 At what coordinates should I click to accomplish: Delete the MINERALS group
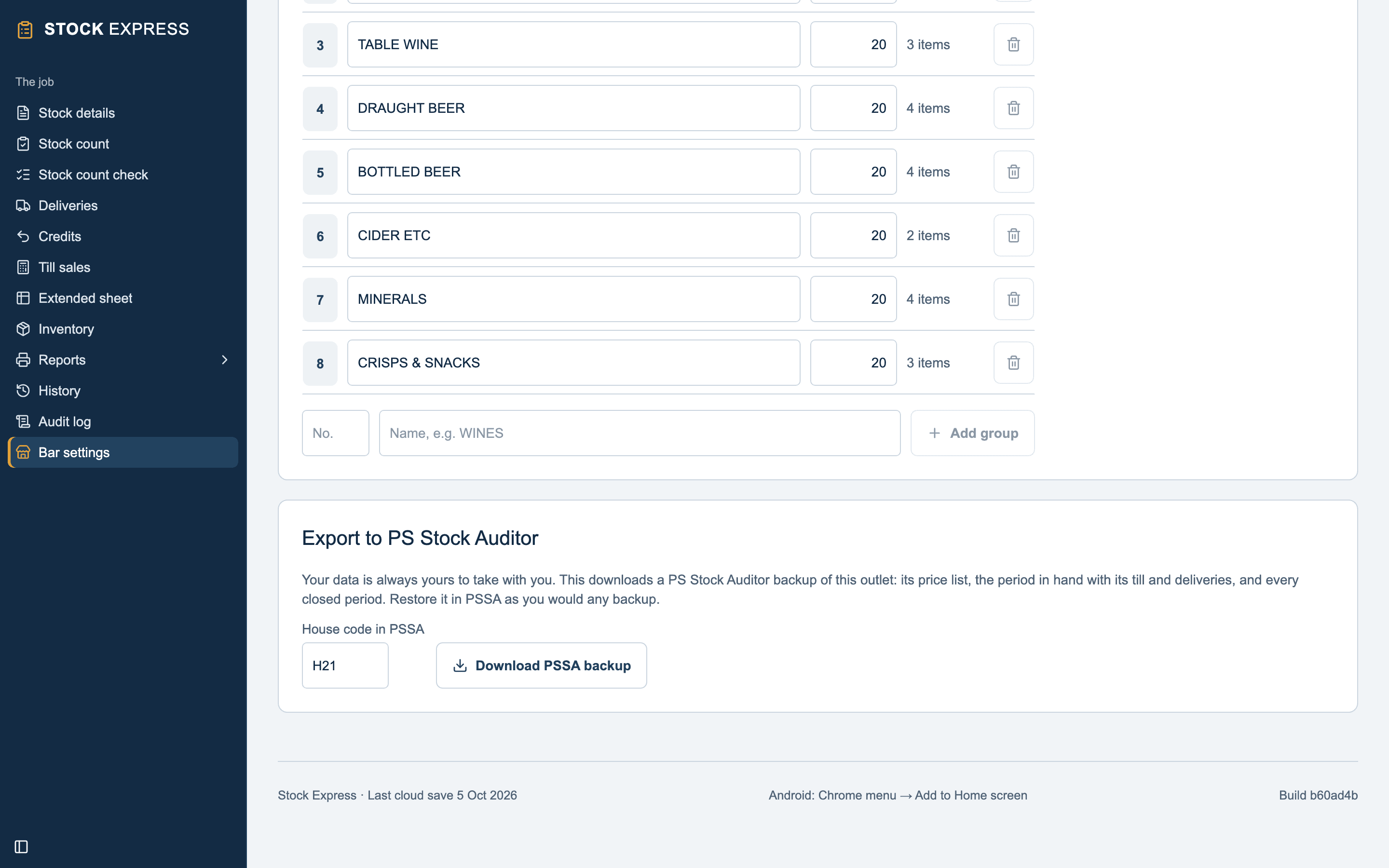pos(1014,299)
